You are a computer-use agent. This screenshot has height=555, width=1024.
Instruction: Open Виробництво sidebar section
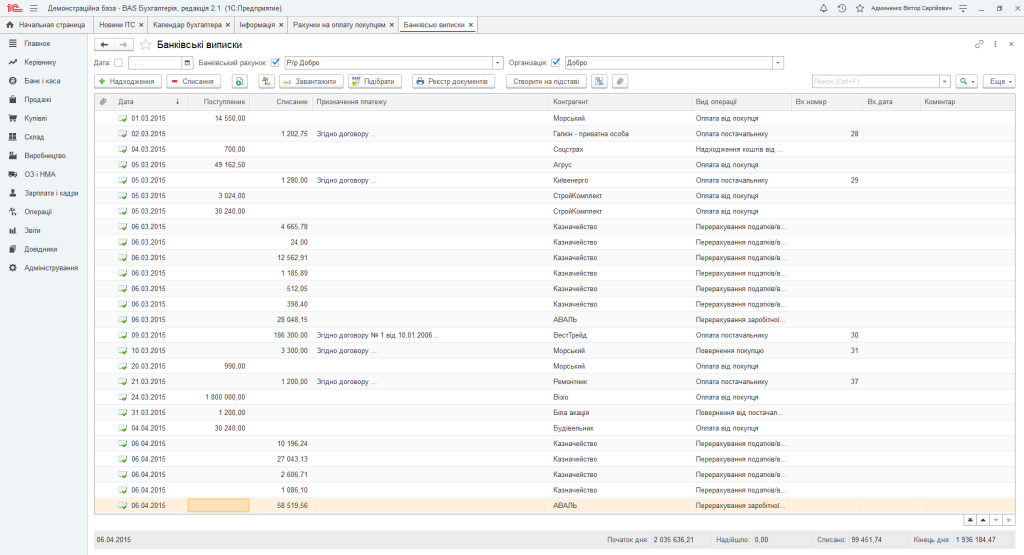[x=44, y=156]
